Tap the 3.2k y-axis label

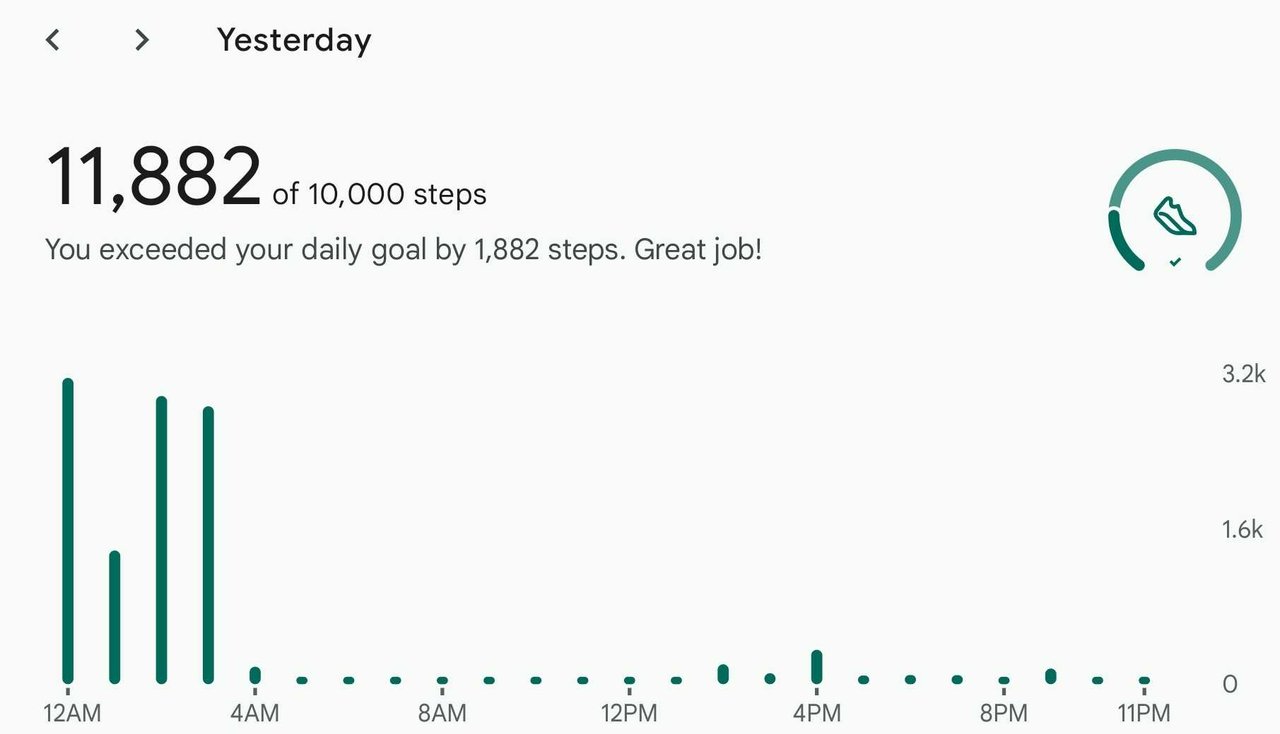tap(1244, 375)
